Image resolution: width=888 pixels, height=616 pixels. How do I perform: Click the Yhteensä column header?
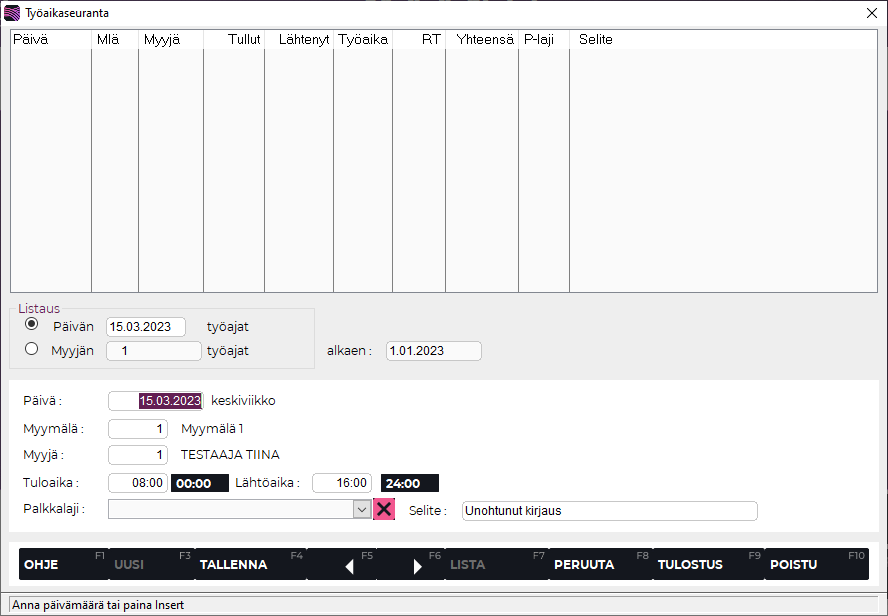coord(482,39)
